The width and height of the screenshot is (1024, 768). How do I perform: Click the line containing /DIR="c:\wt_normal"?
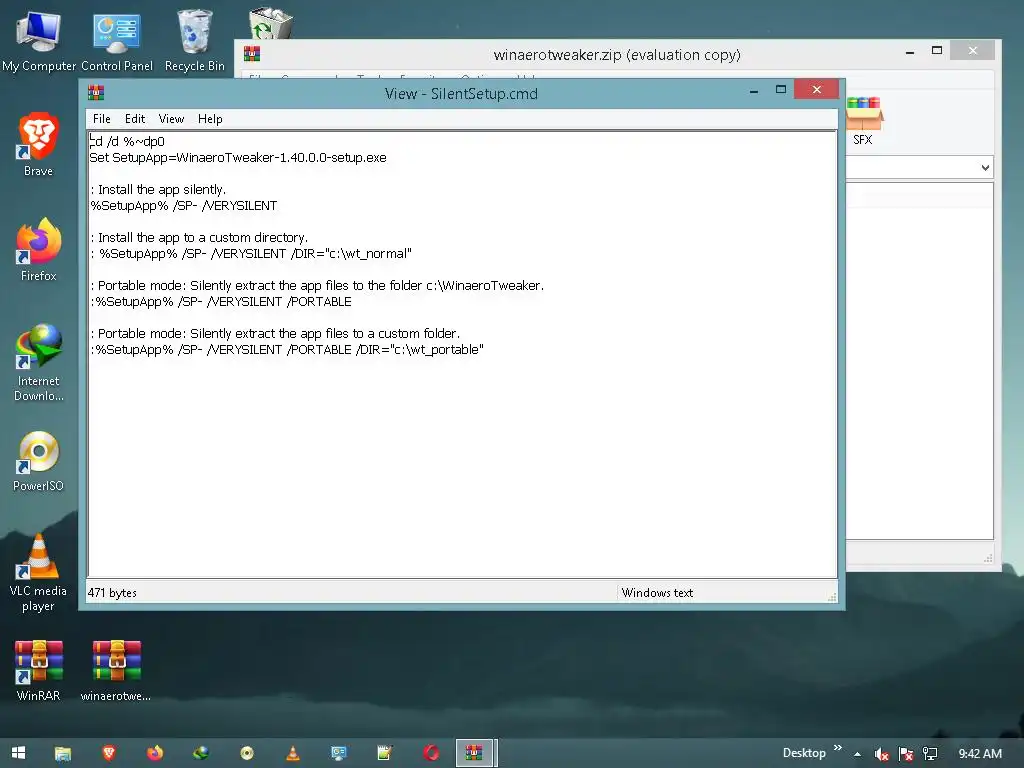[251, 253]
